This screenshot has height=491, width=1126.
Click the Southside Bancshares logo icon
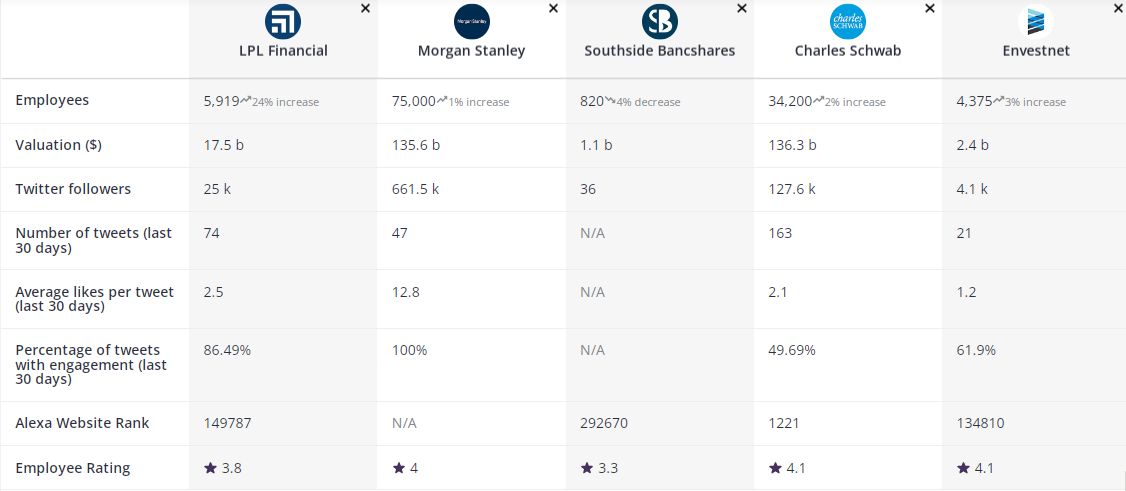660,21
